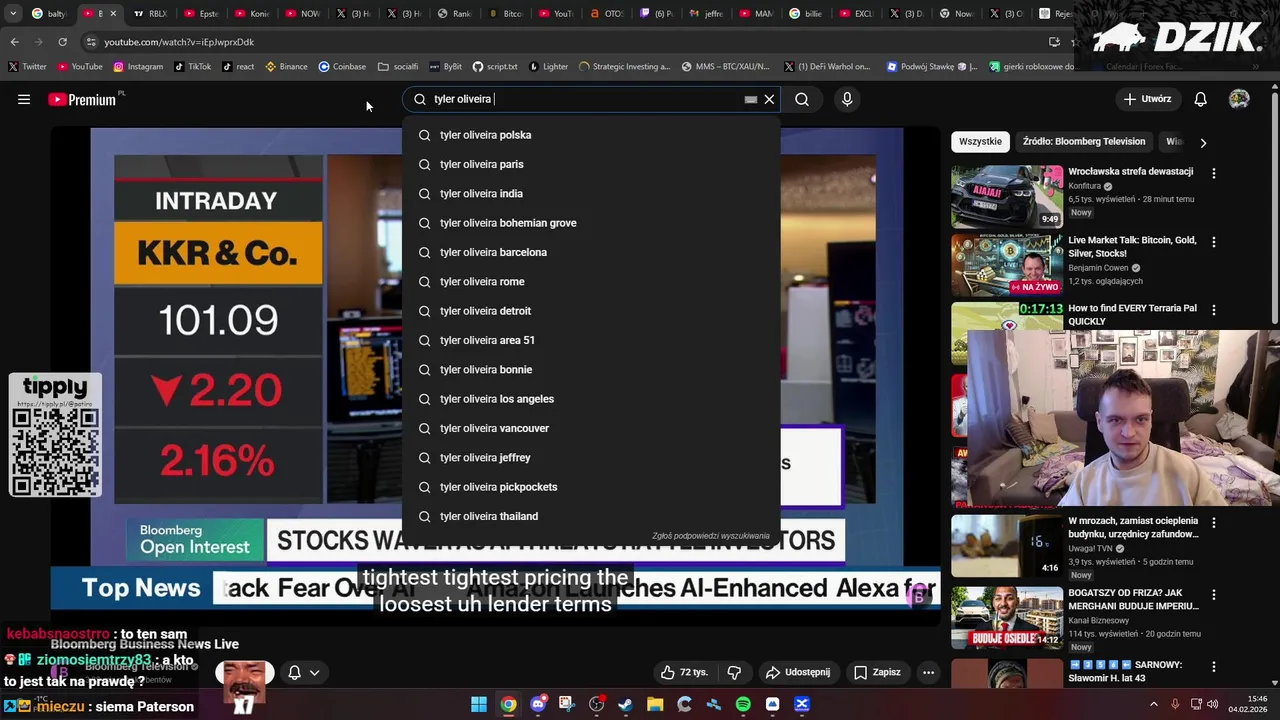Start voice search with the microphone
This screenshot has height=720, width=1280.
(847, 99)
